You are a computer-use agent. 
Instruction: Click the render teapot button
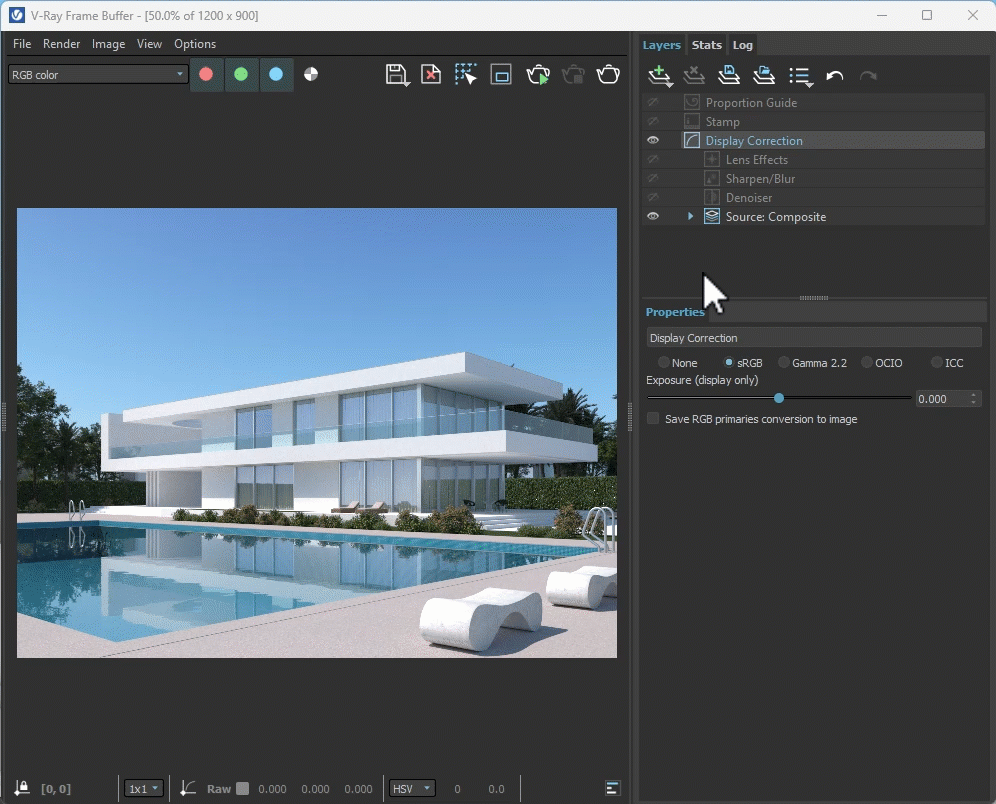[608, 75]
